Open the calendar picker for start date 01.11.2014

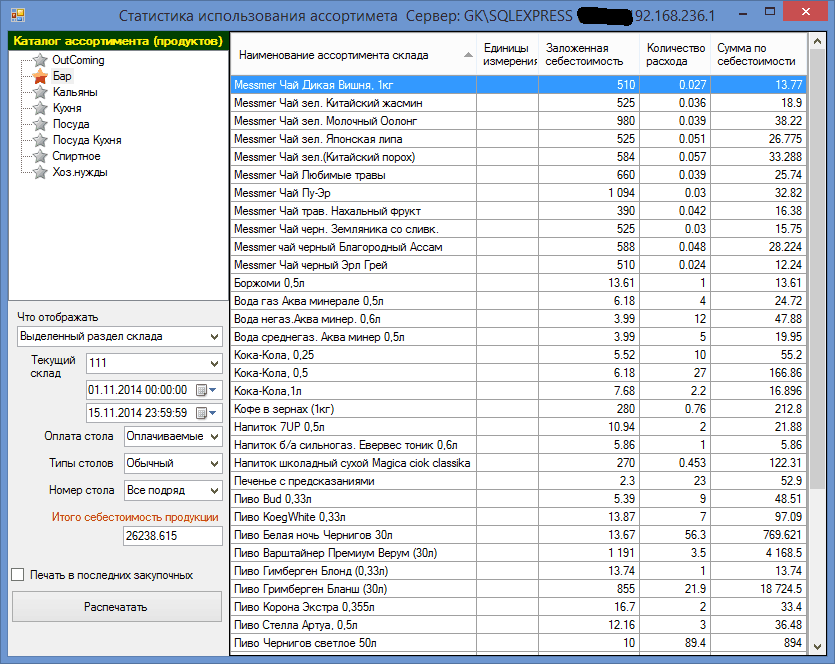coord(201,390)
